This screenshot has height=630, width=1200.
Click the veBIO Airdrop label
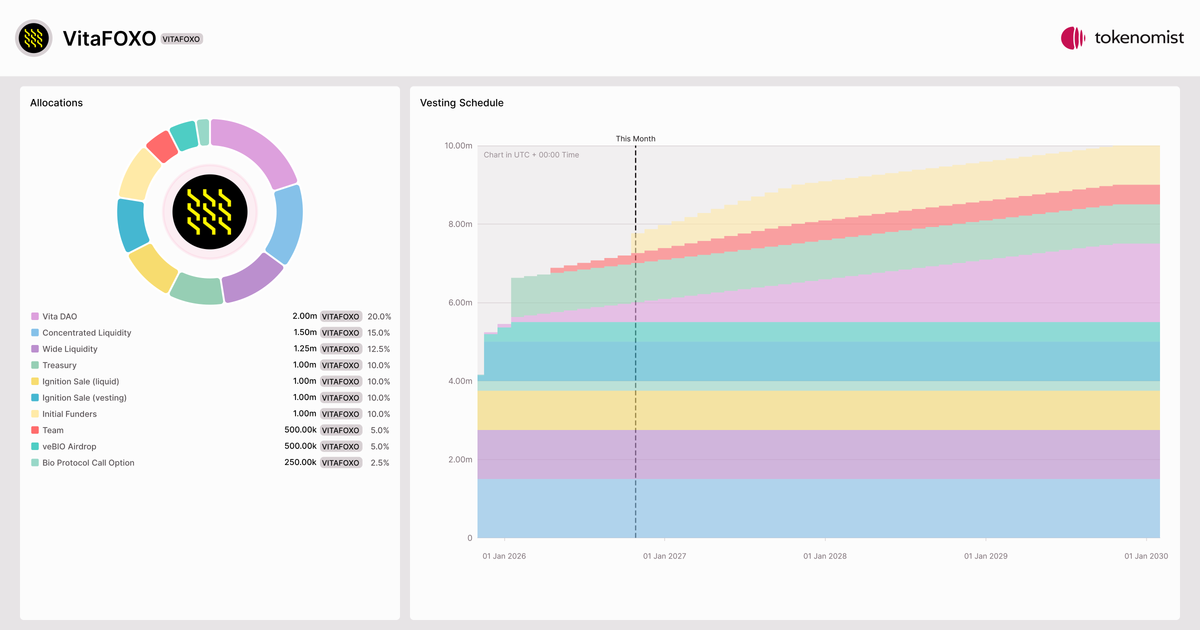70,446
